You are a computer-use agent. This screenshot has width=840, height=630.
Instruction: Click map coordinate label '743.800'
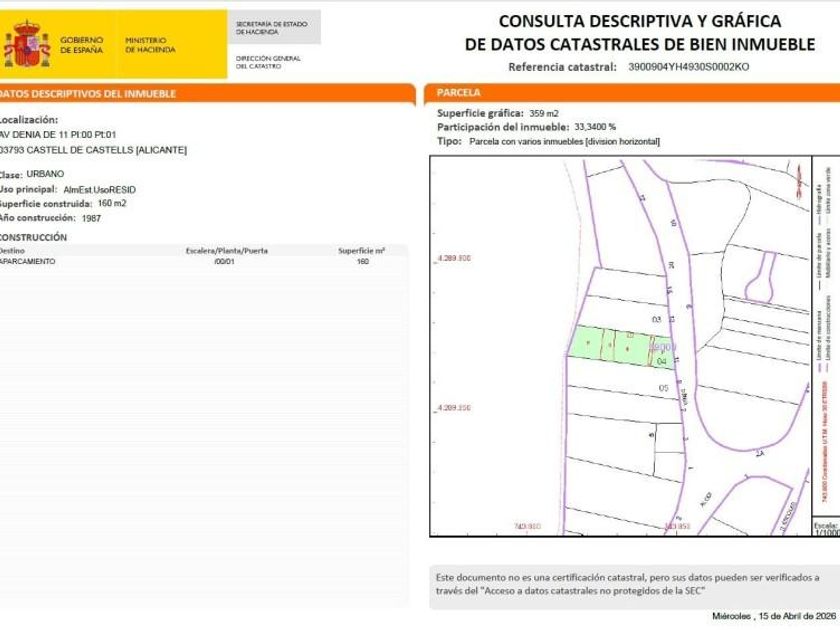point(528,527)
